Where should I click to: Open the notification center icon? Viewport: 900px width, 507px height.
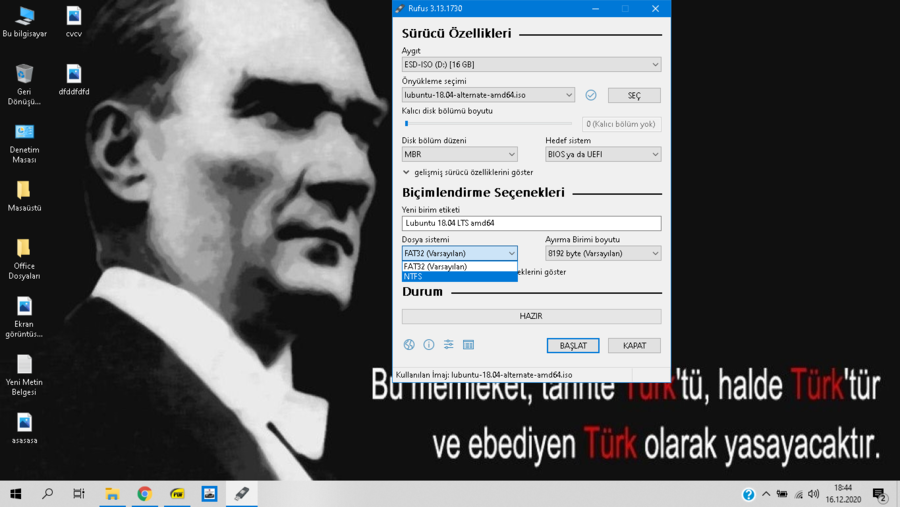880,494
